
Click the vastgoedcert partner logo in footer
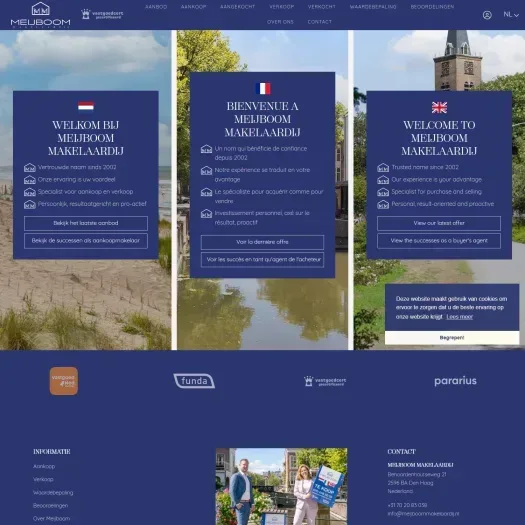[325, 381]
